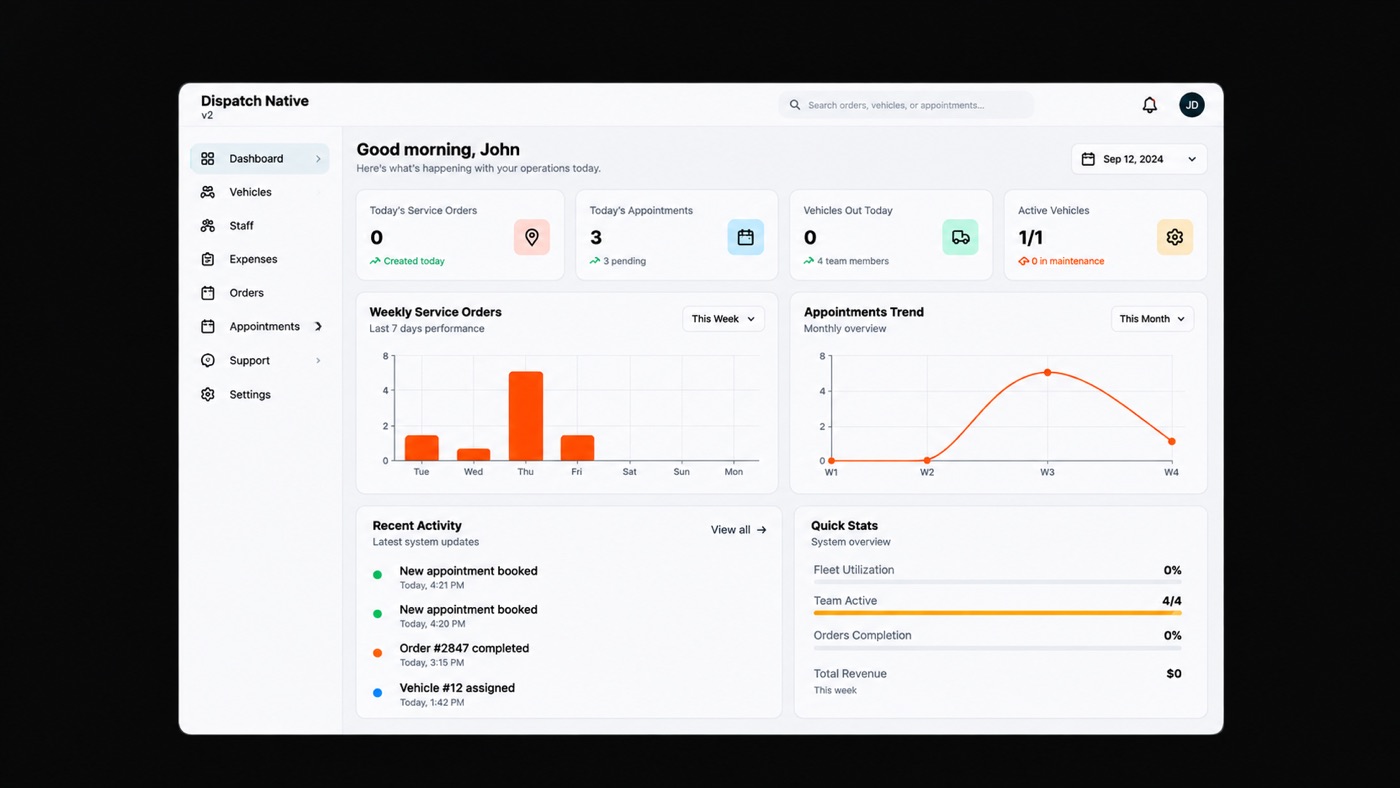Click the truck icon on Vehicles Out card
Viewport: 1400px width, 788px height.
coord(960,237)
